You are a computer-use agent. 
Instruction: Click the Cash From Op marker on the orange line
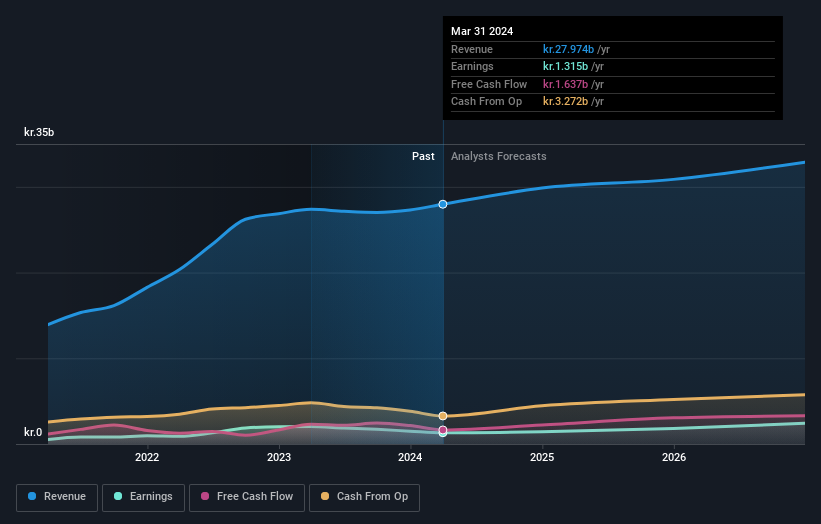pos(443,416)
